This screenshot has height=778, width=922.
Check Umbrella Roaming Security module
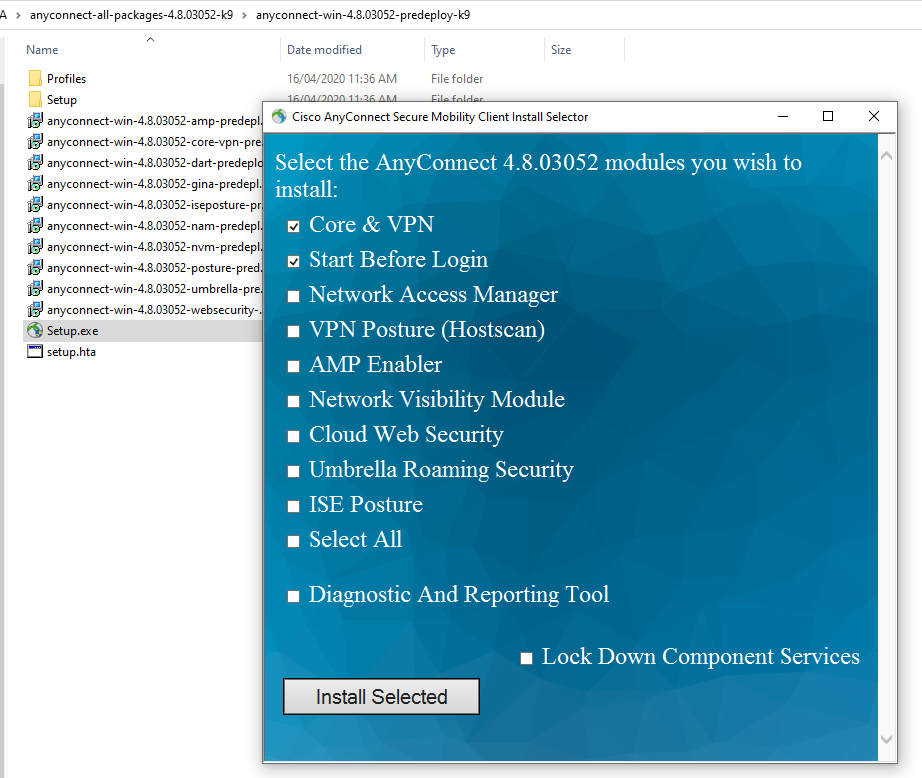[293, 472]
